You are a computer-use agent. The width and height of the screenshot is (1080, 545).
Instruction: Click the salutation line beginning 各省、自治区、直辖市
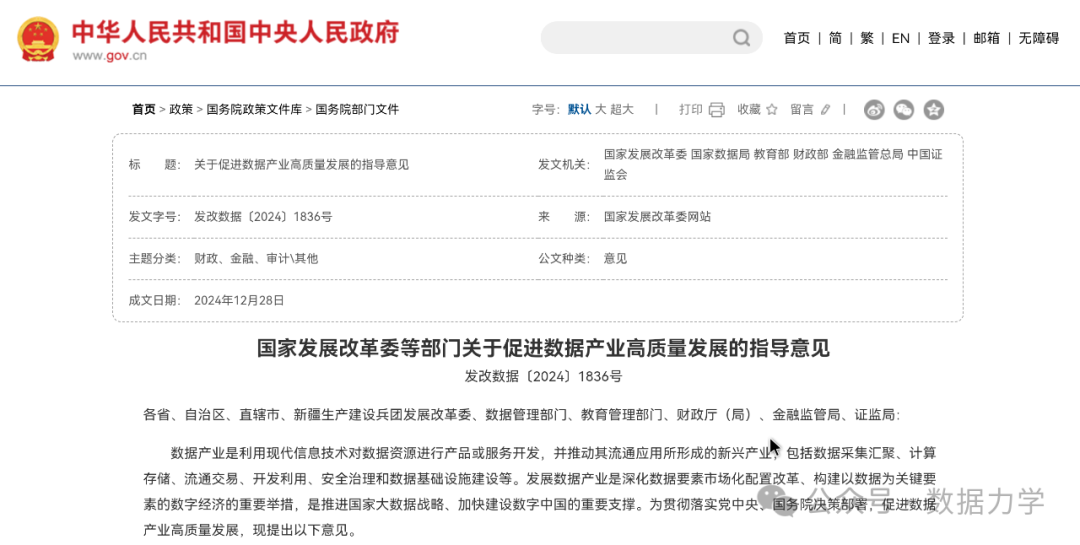click(x=521, y=415)
